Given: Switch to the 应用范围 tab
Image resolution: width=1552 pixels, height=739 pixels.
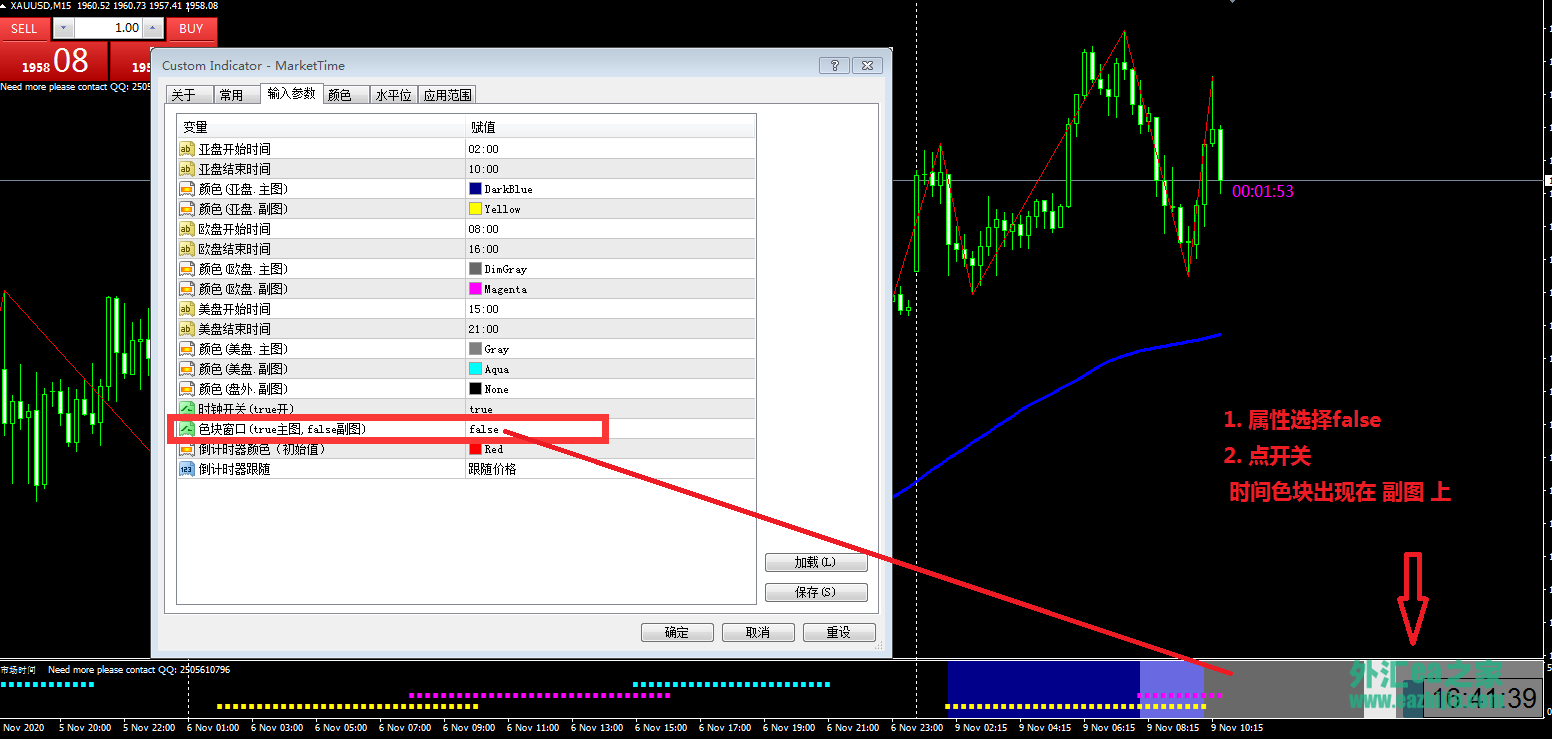Looking at the screenshot, I should (446, 95).
